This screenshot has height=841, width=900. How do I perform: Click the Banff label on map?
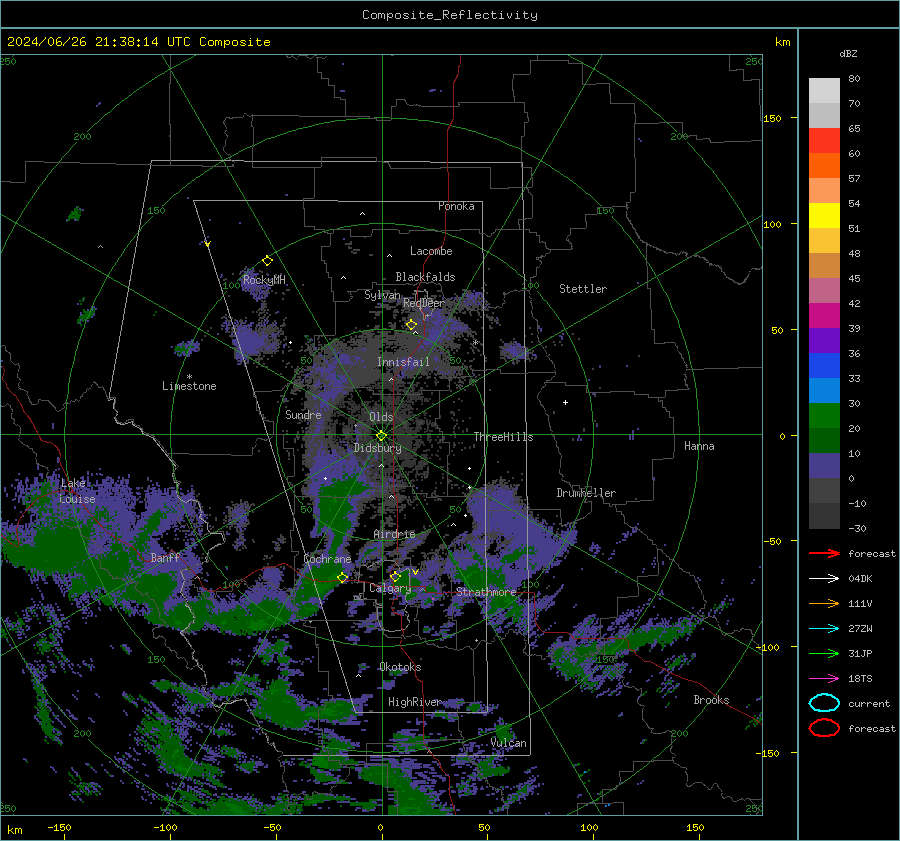point(165,557)
